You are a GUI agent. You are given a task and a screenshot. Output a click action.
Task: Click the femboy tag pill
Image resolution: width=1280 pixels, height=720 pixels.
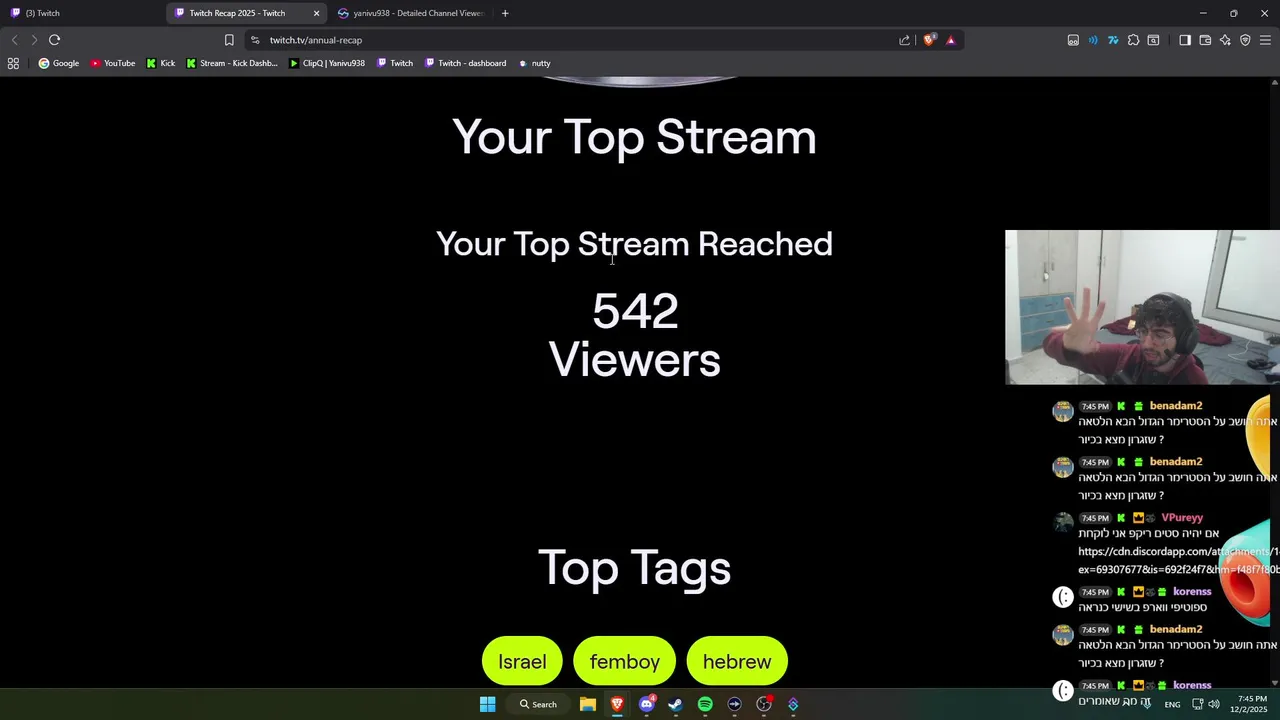pos(625,662)
